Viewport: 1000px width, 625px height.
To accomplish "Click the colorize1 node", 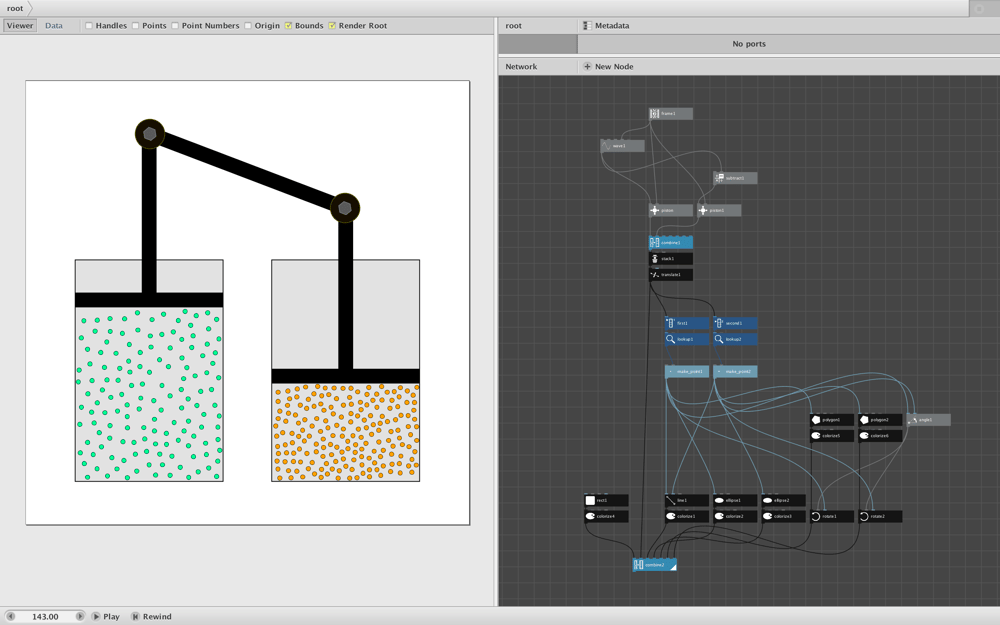I will (x=687, y=517).
